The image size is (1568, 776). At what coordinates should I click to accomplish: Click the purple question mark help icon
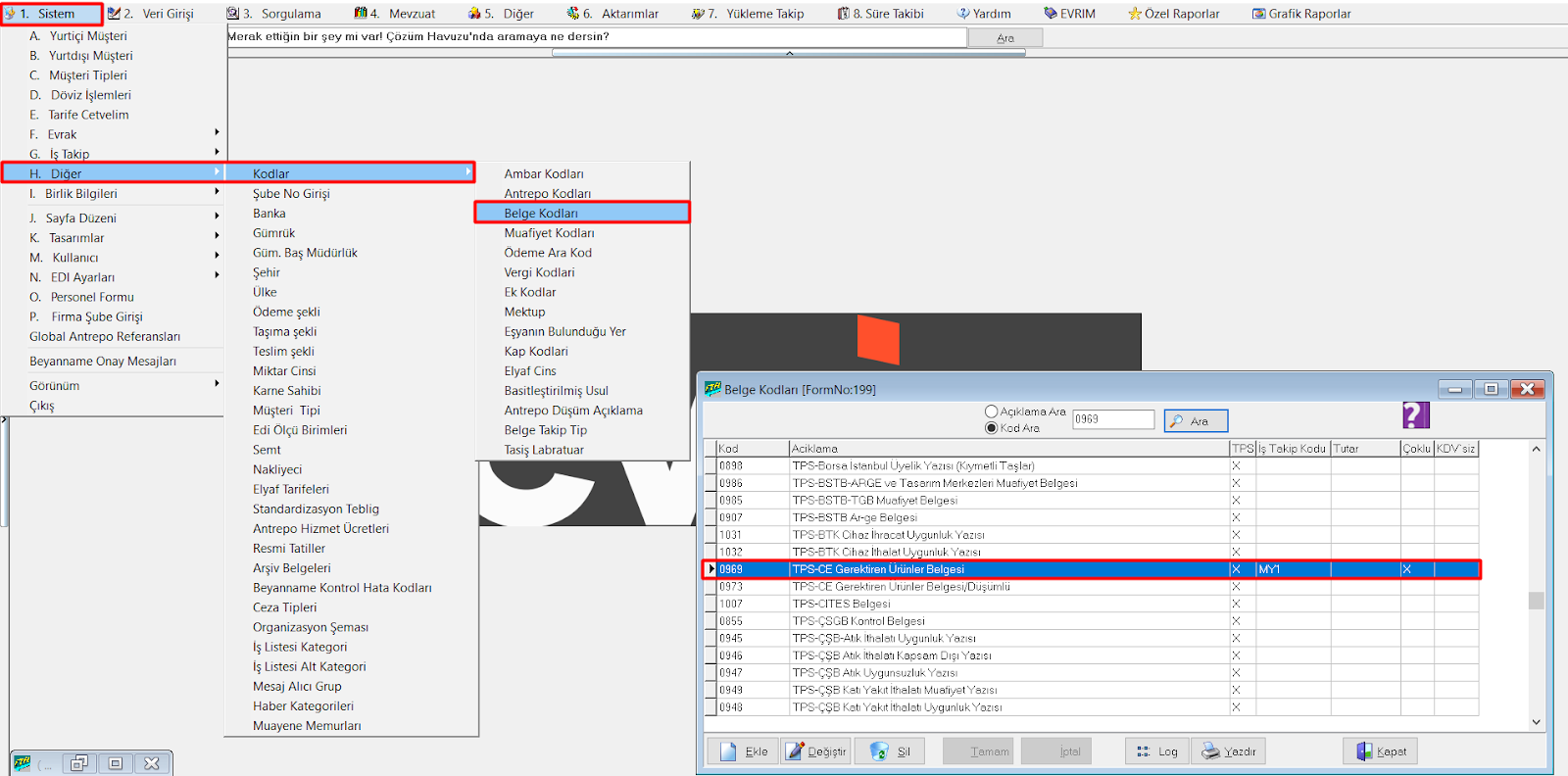coord(1415,415)
